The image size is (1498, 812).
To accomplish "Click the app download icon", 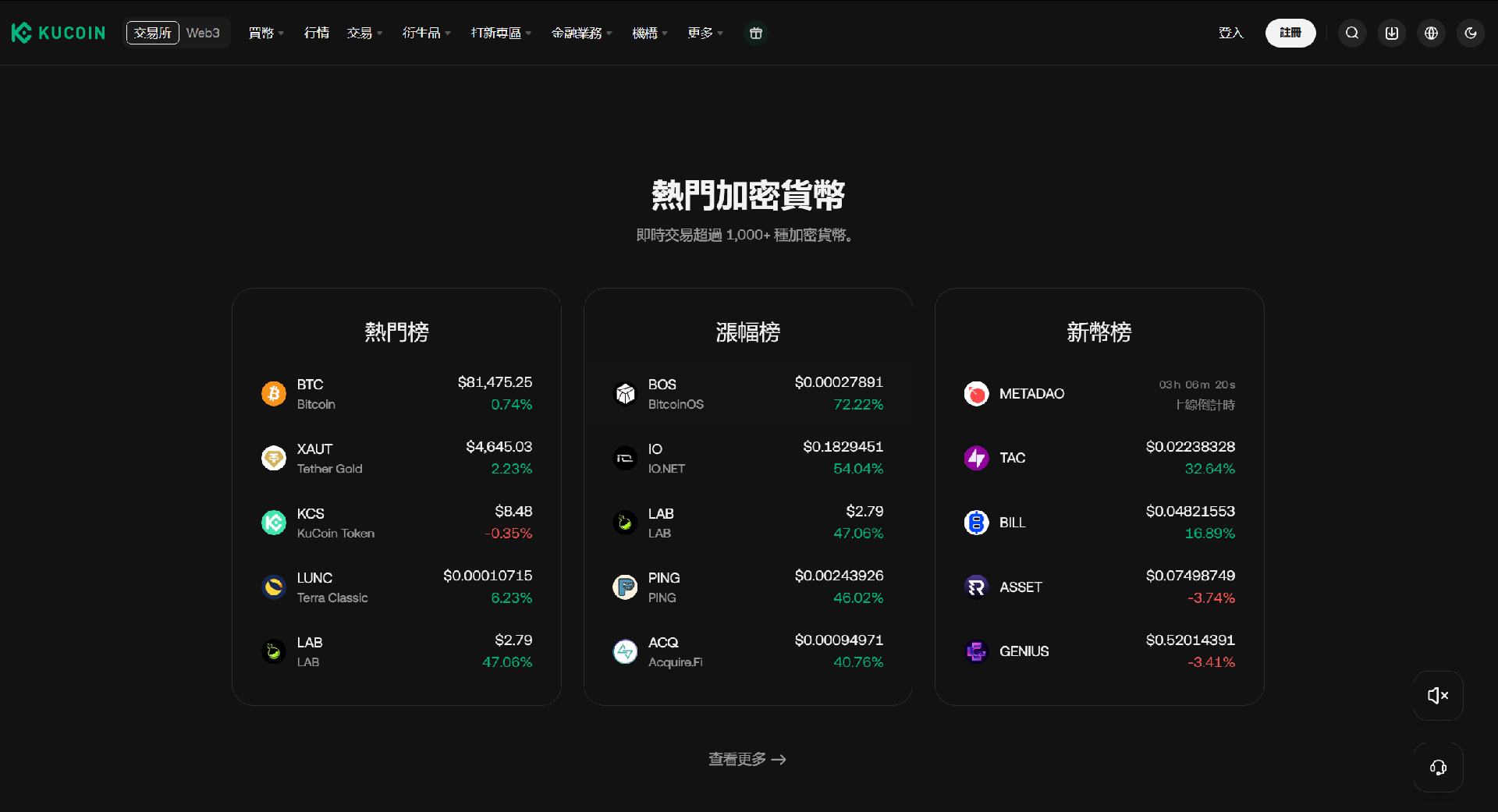I will click(1392, 33).
